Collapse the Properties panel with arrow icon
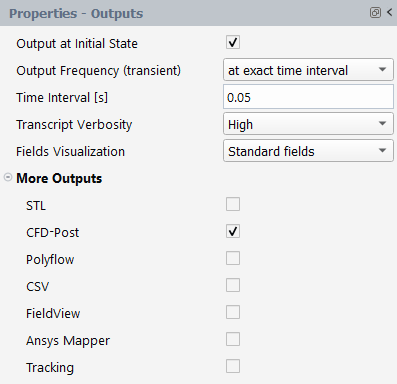The image size is (397, 384). click(x=389, y=12)
